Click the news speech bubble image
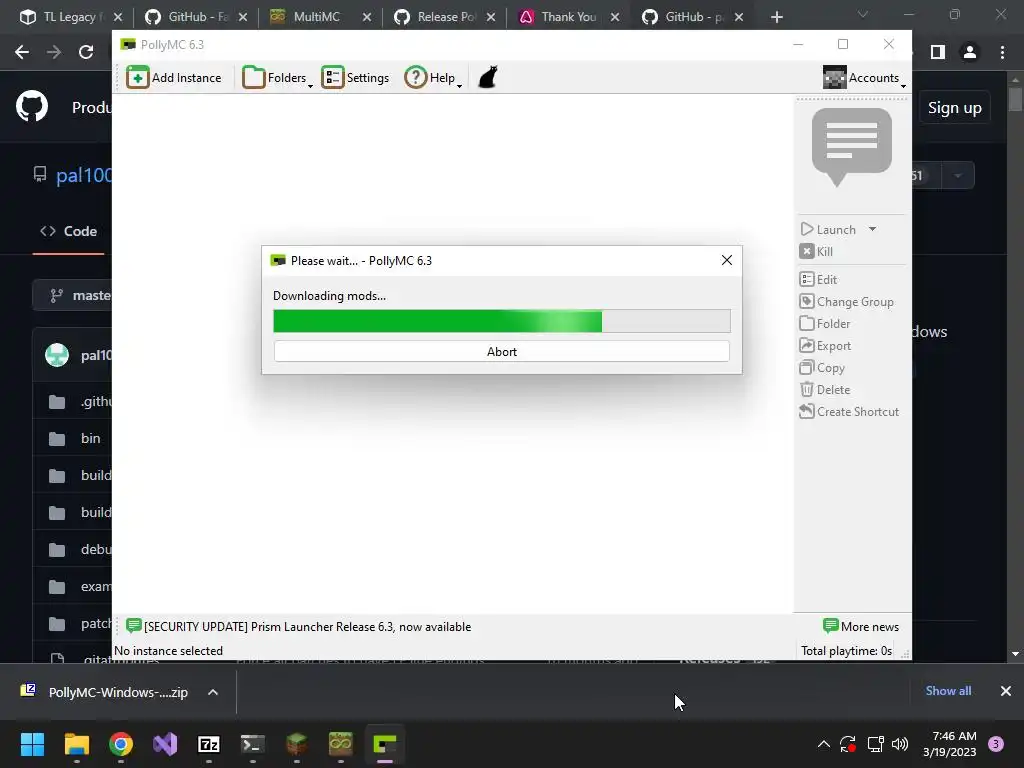Screen dimensions: 1024x768 [852, 147]
